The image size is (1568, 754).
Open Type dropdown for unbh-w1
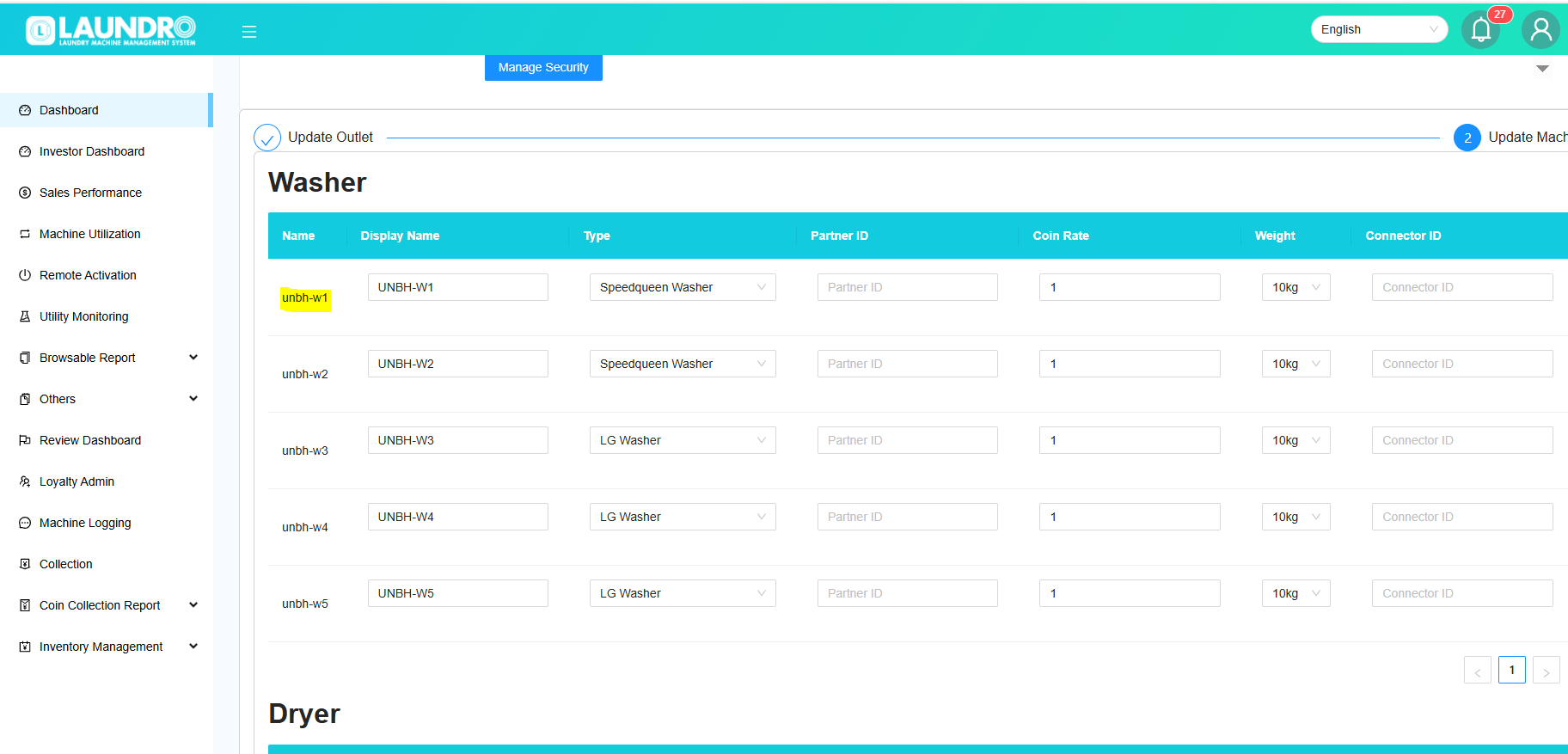683,287
